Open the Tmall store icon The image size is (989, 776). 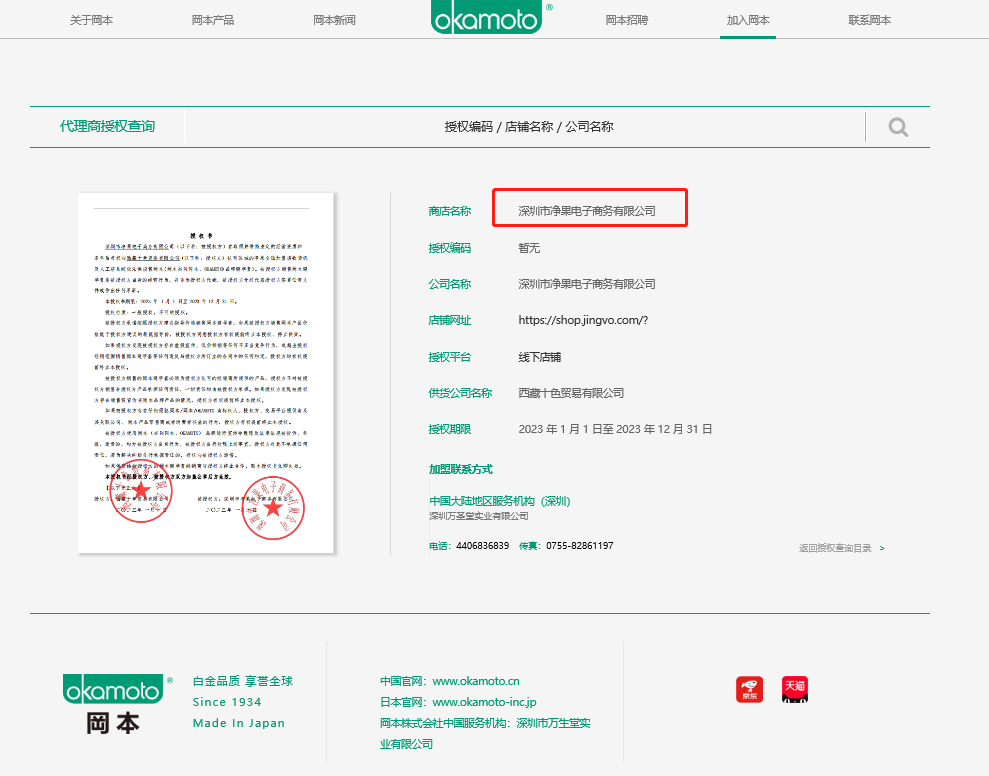(x=795, y=690)
